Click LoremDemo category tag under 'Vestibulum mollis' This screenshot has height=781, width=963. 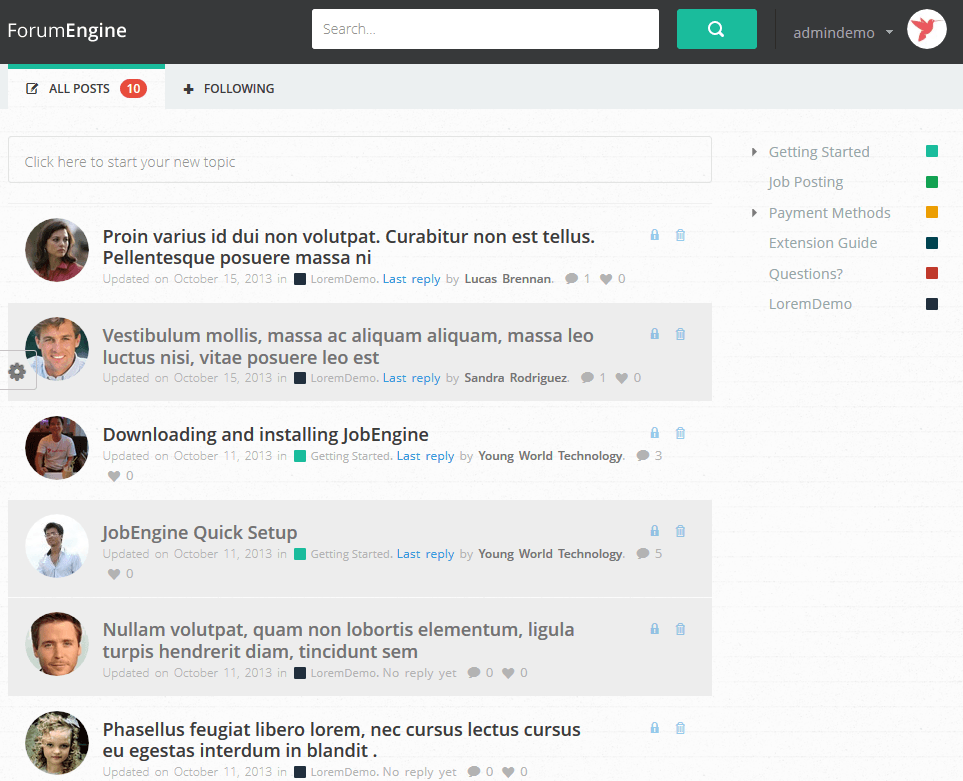point(337,378)
